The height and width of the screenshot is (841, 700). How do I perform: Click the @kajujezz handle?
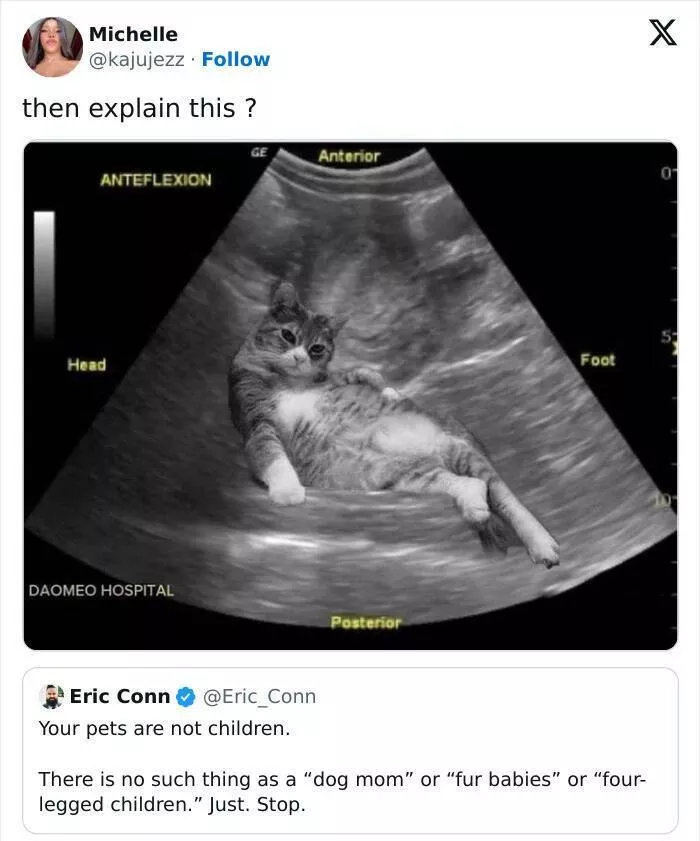[x=136, y=59]
